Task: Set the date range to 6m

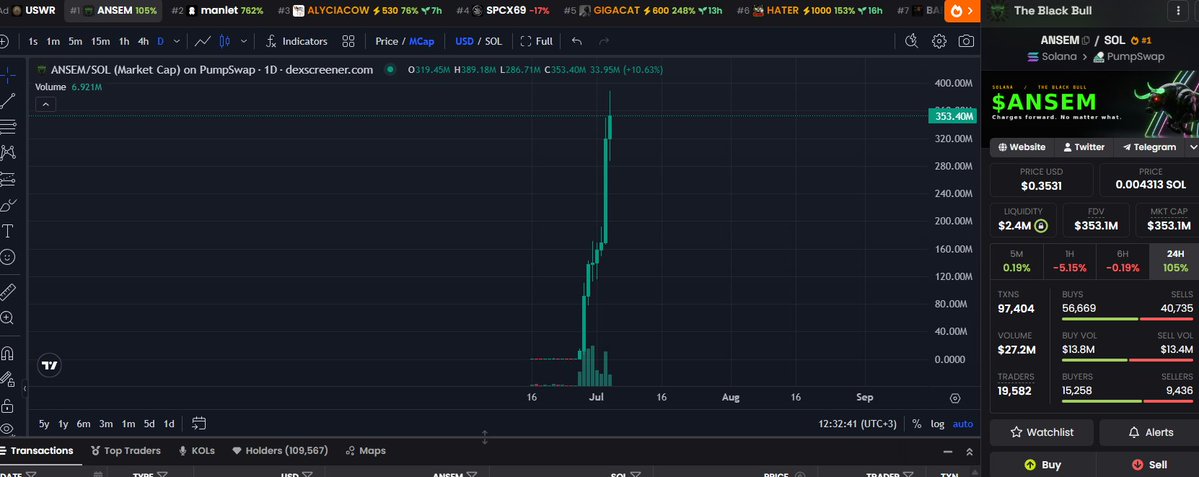Action: (83, 423)
